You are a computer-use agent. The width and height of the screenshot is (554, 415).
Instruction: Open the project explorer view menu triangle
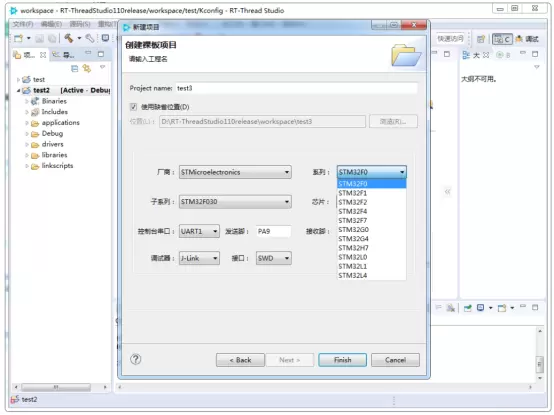[x=102, y=67]
